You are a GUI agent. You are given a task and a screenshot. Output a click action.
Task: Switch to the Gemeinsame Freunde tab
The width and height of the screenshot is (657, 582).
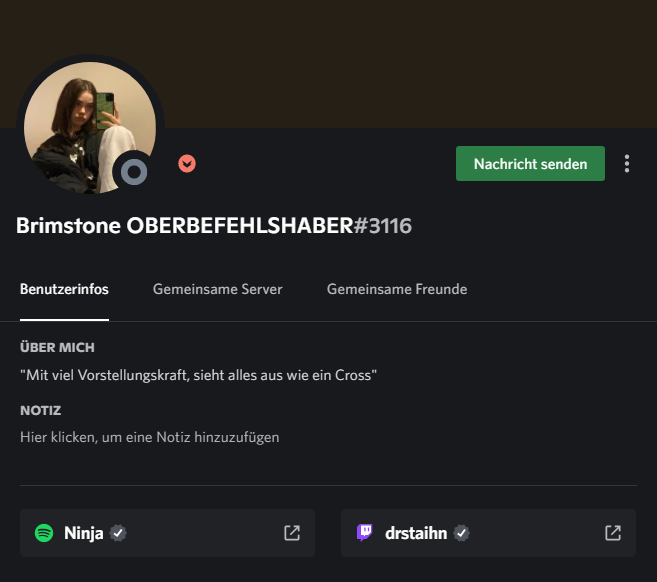[397, 289]
